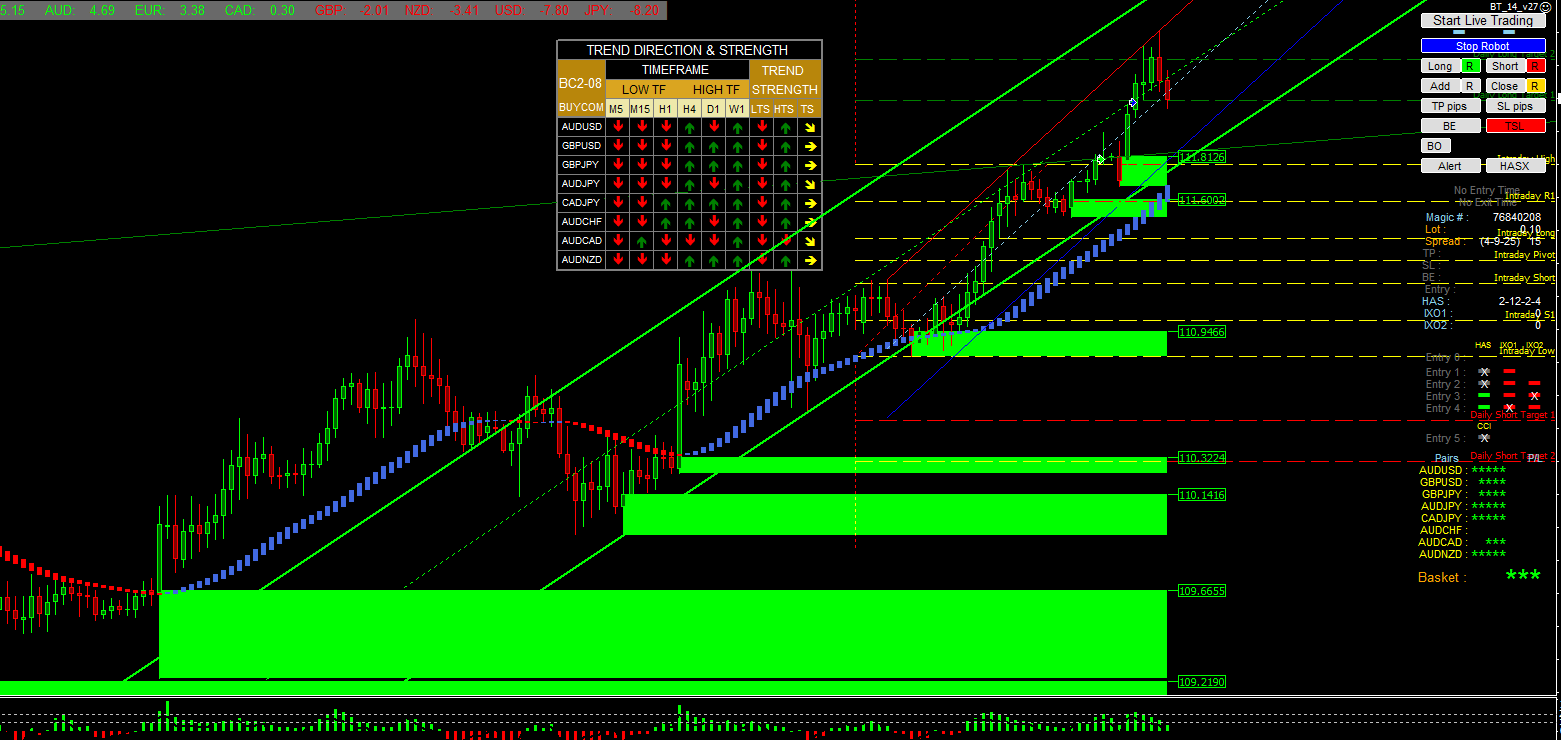Toggle the red TSL trailing stop button
The width and height of the screenshot is (1561, 740).
click(x=1515, y=126)
